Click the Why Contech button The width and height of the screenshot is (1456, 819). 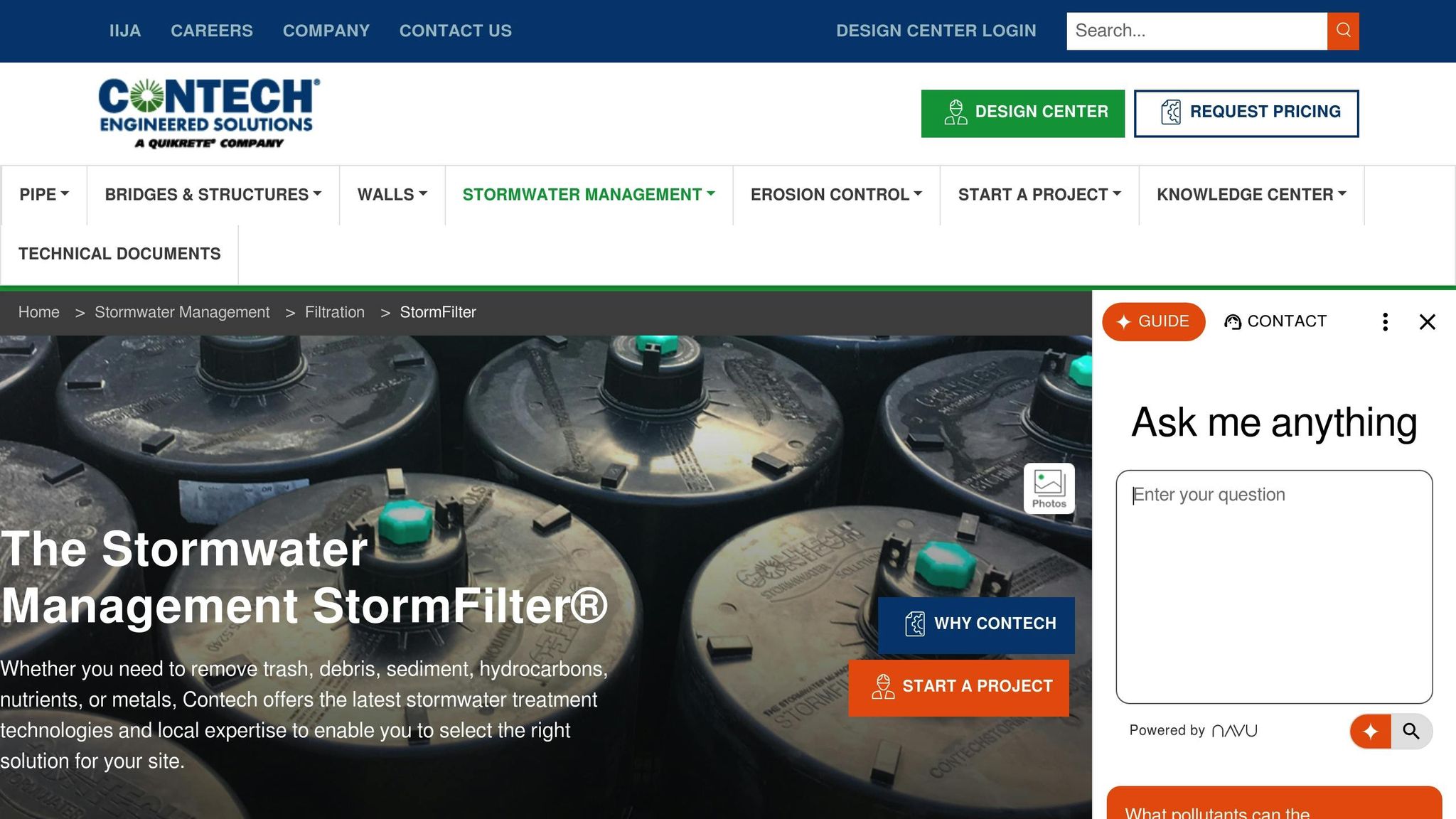(976, 625)
